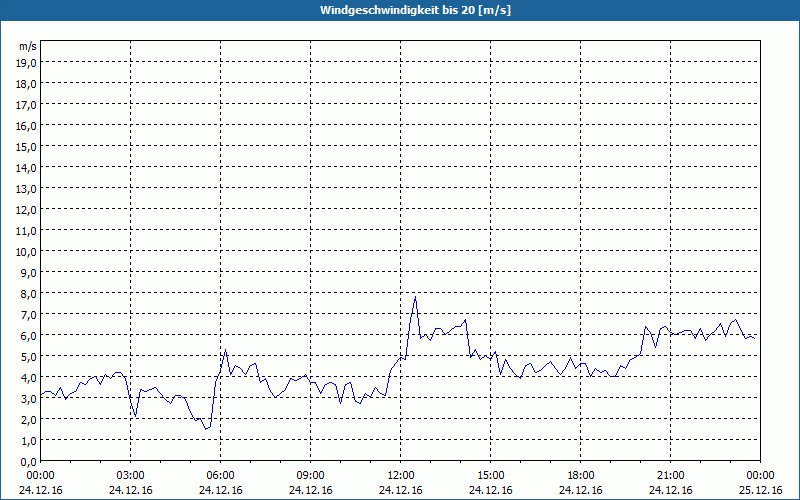This screenshot has height=500, width=800.
Task: Click the 10,0 y-axis label
Action: coord(26,252)
